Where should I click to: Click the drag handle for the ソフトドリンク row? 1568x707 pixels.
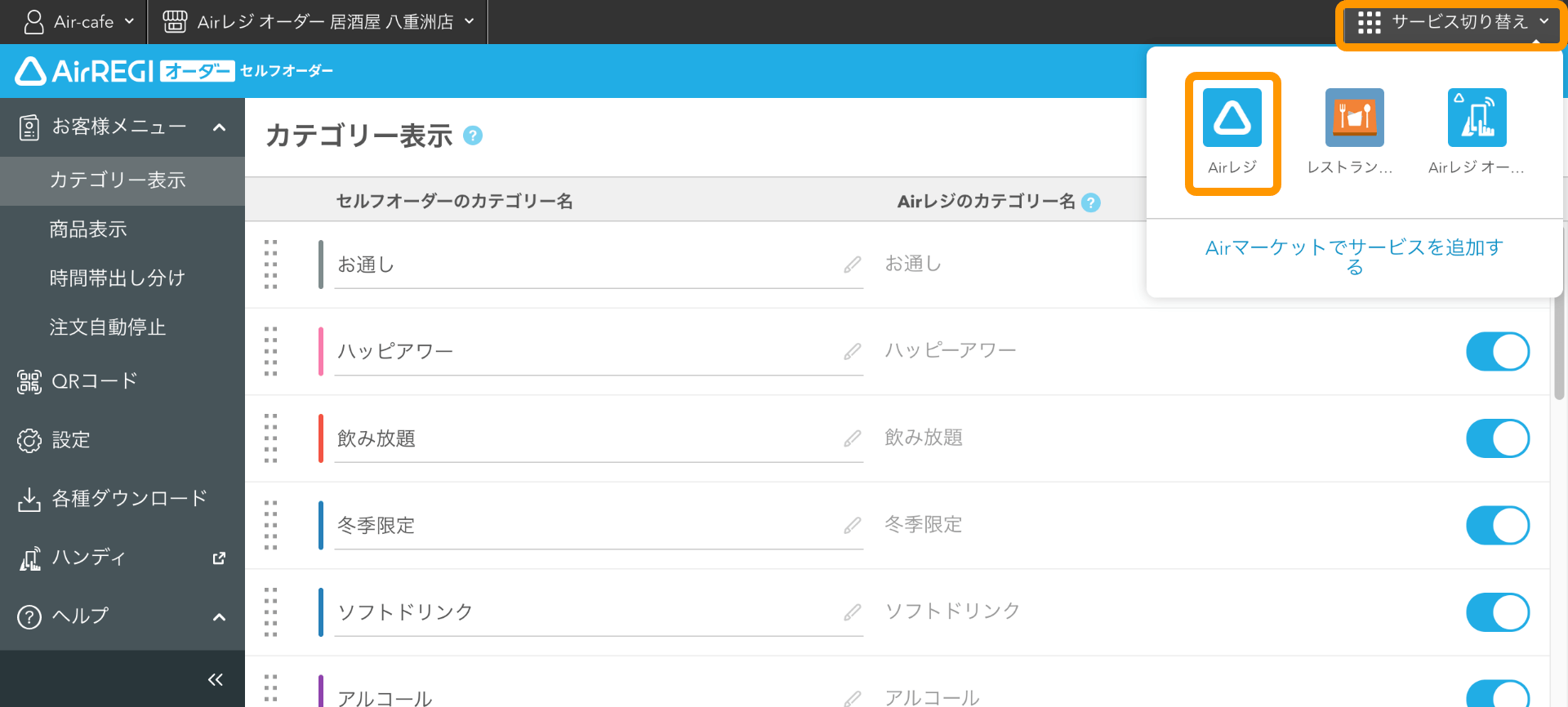click(271, 611)
